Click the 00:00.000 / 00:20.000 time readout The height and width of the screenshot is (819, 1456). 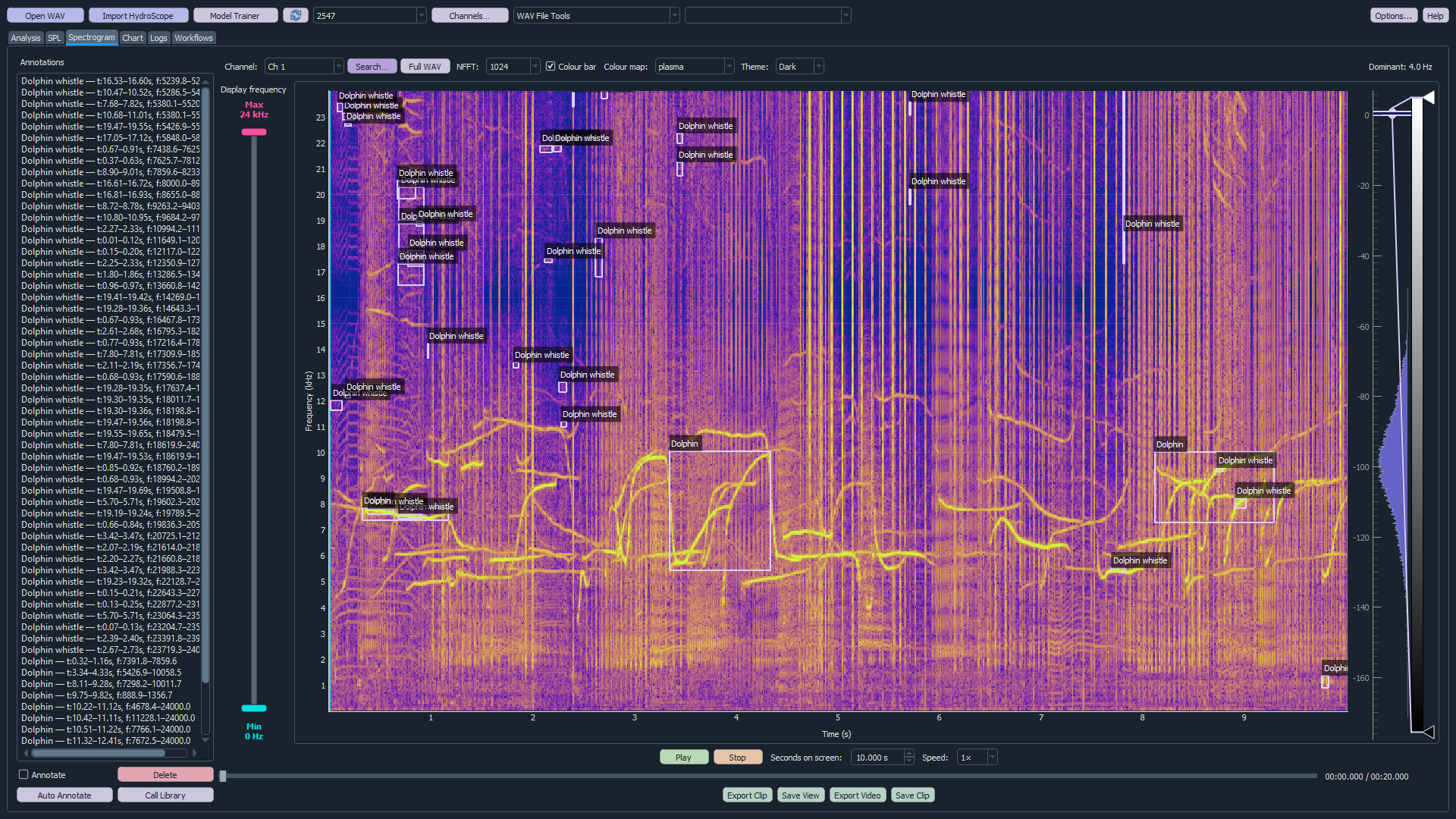(x=1367, y=777)
